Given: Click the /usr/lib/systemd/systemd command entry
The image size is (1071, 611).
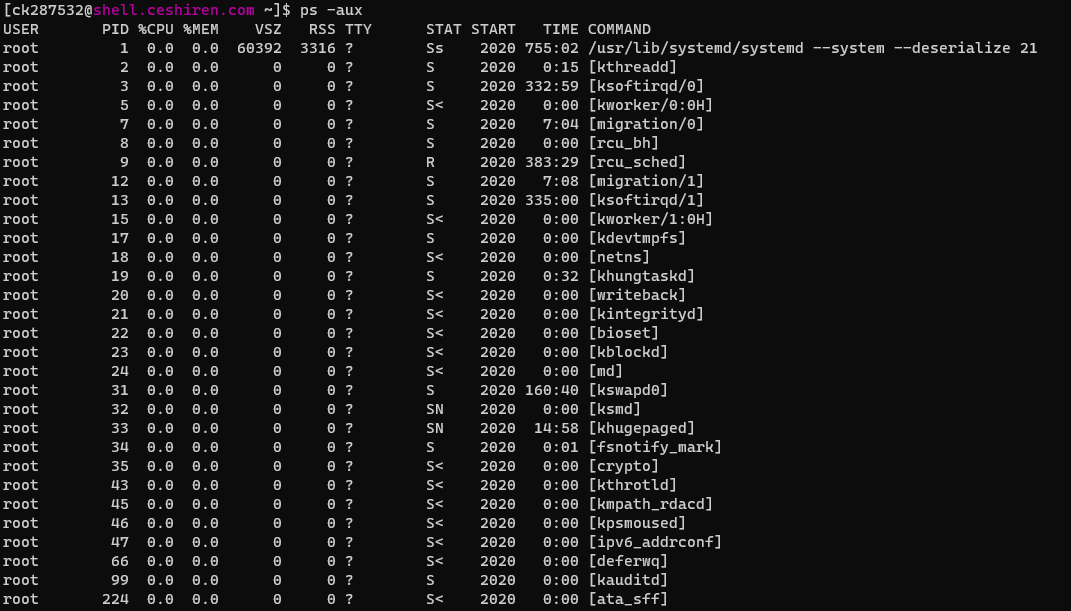Looking at the screenshot, I should 695,48.
